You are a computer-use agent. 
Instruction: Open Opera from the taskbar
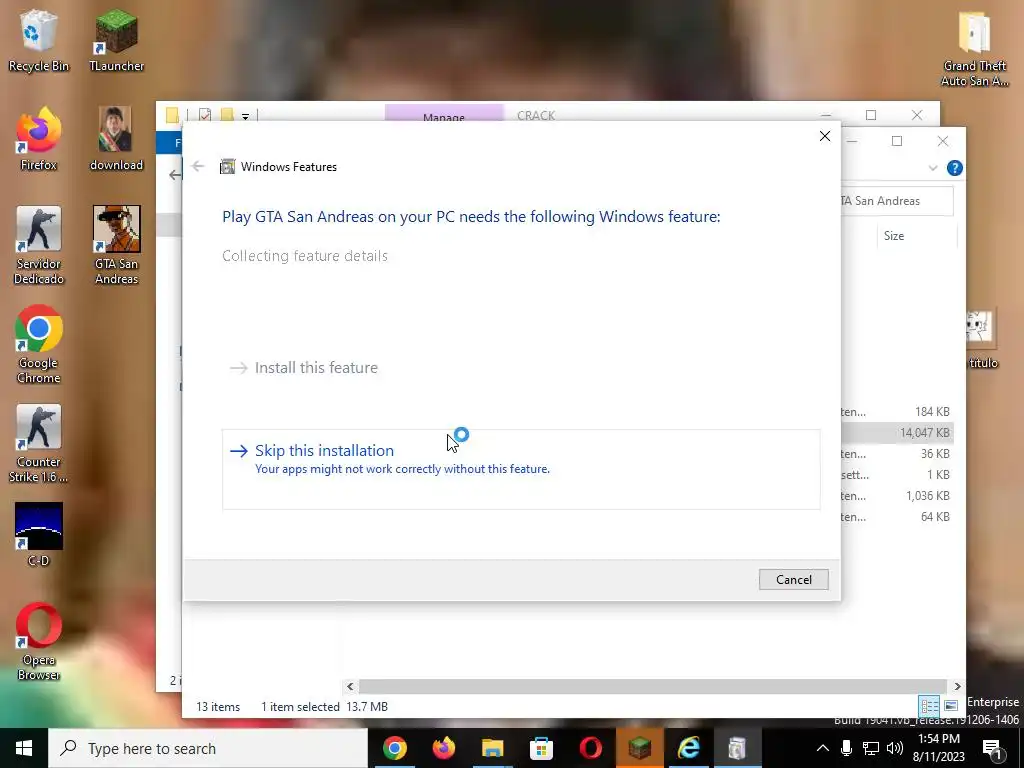590,748
